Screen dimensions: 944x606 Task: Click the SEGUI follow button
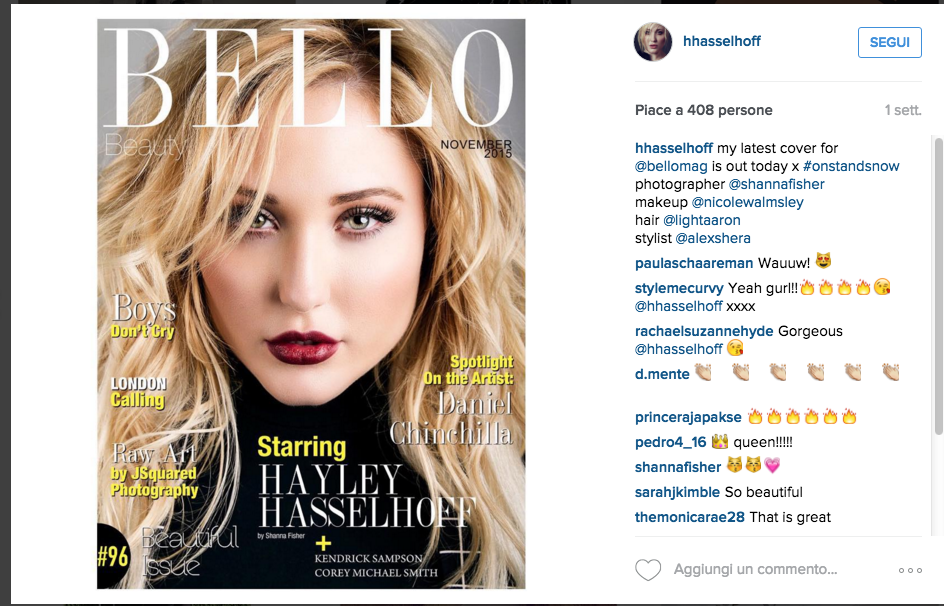[889, 42]
